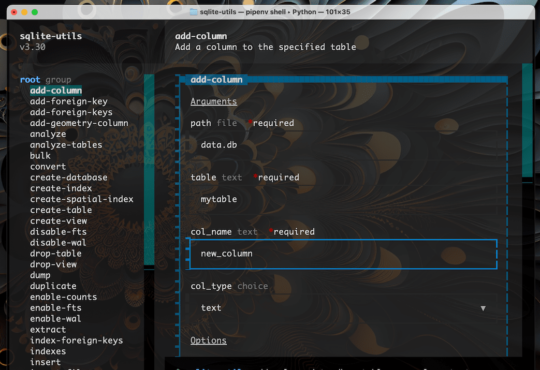Click the root group node
This screenshot has height=370, width=540.
pos(45,80)
